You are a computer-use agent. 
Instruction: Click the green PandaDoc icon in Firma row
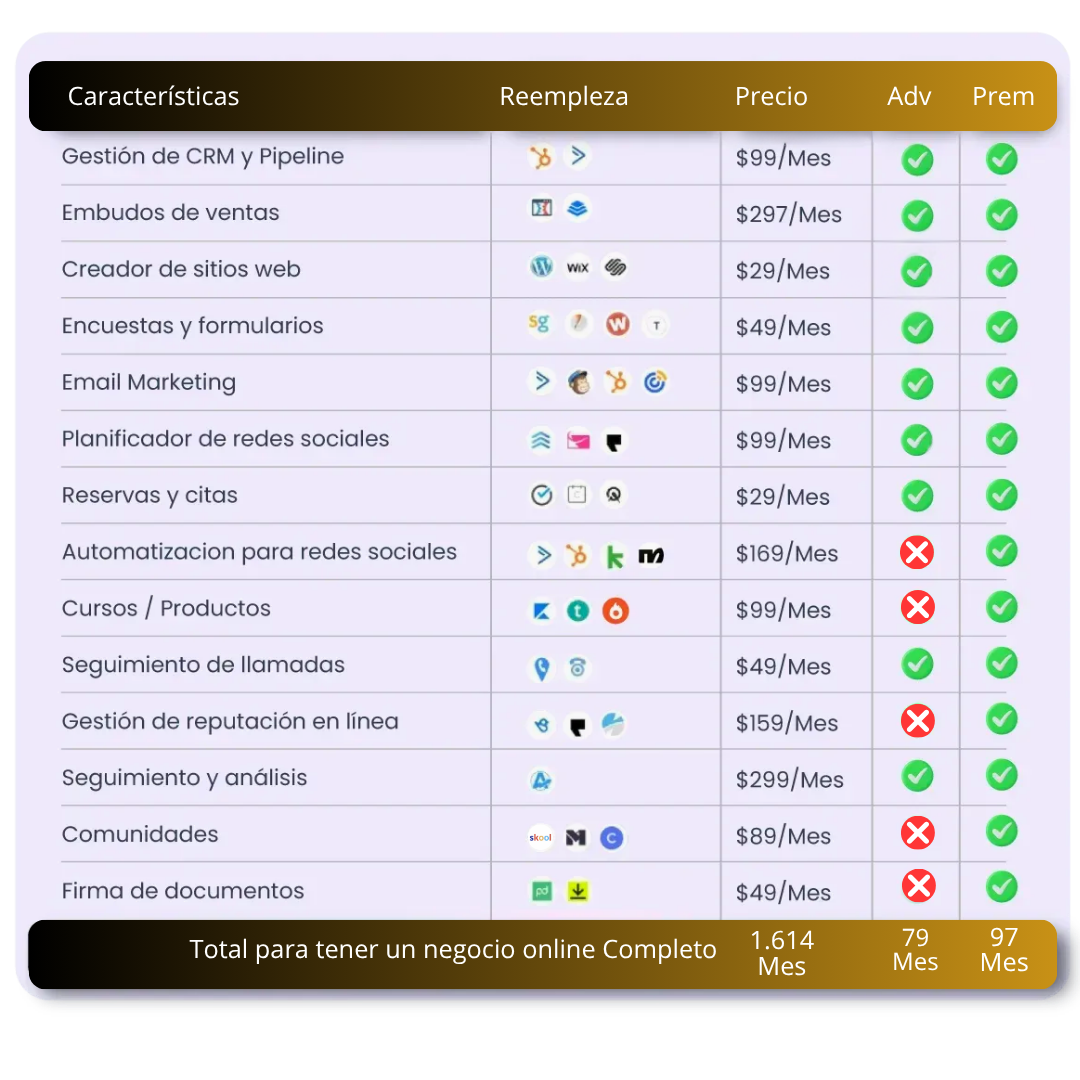click(x=542, y=891)
